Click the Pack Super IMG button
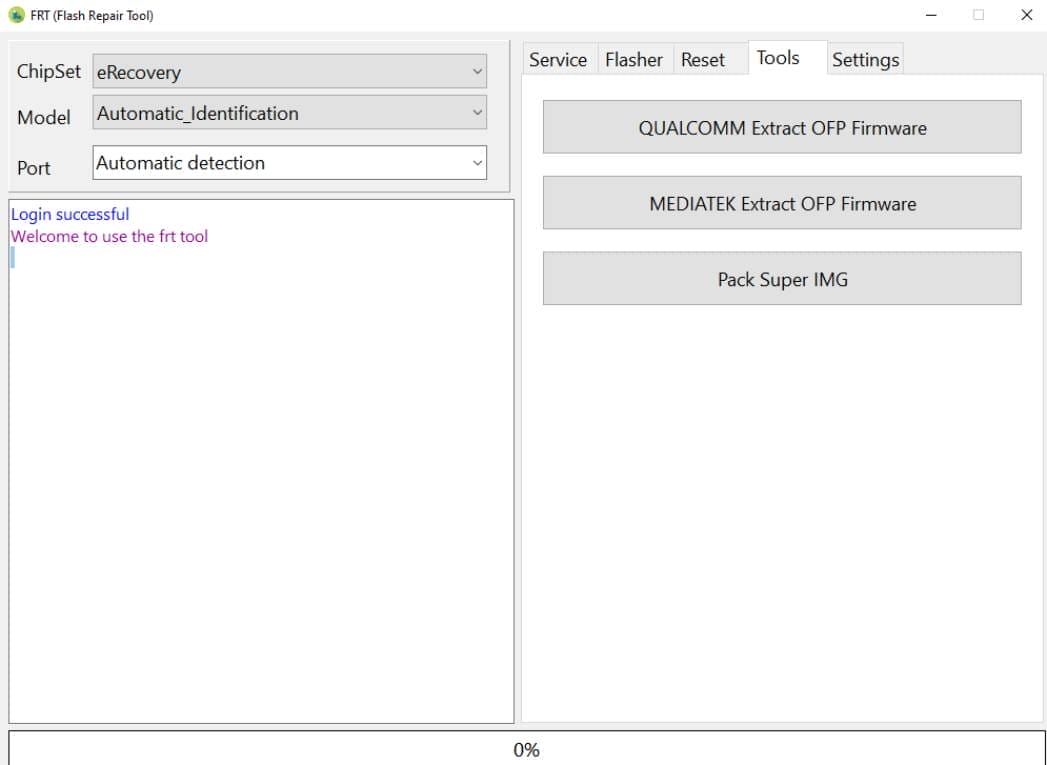1047x765 pixels. tap(782, 279)
